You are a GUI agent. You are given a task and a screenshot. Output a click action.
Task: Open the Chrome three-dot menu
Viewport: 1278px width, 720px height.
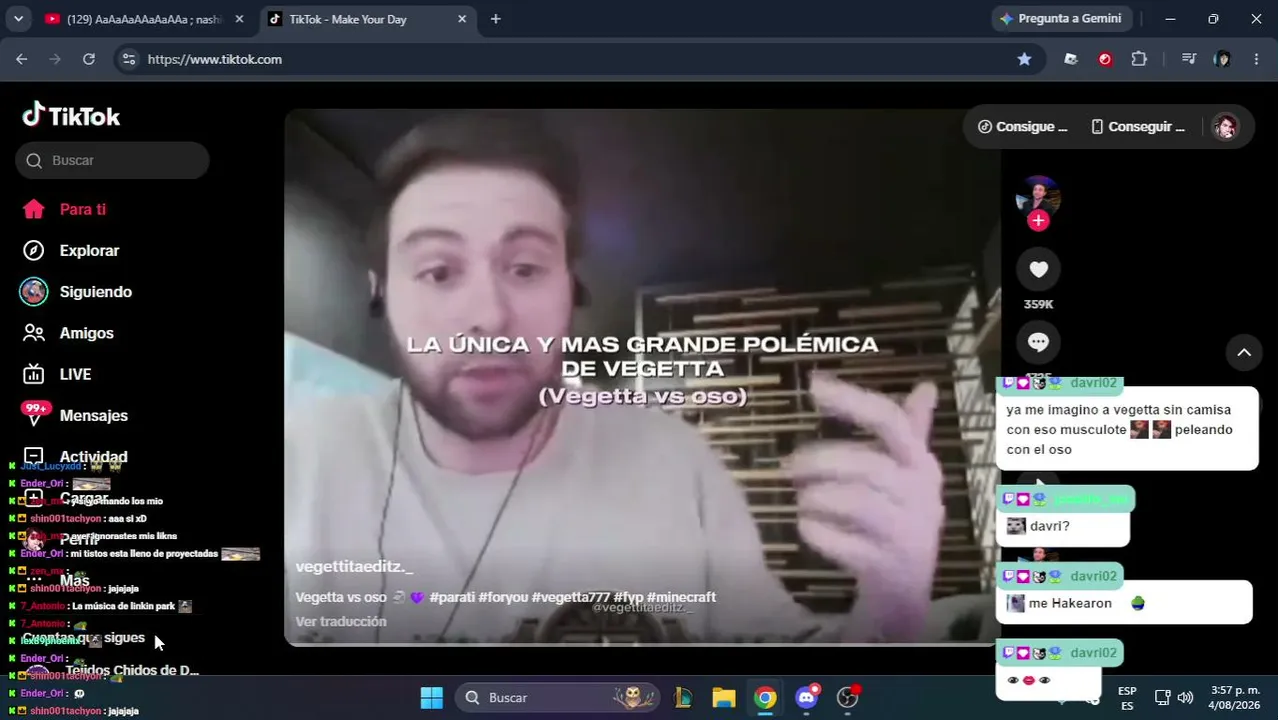click(1256, 59)
